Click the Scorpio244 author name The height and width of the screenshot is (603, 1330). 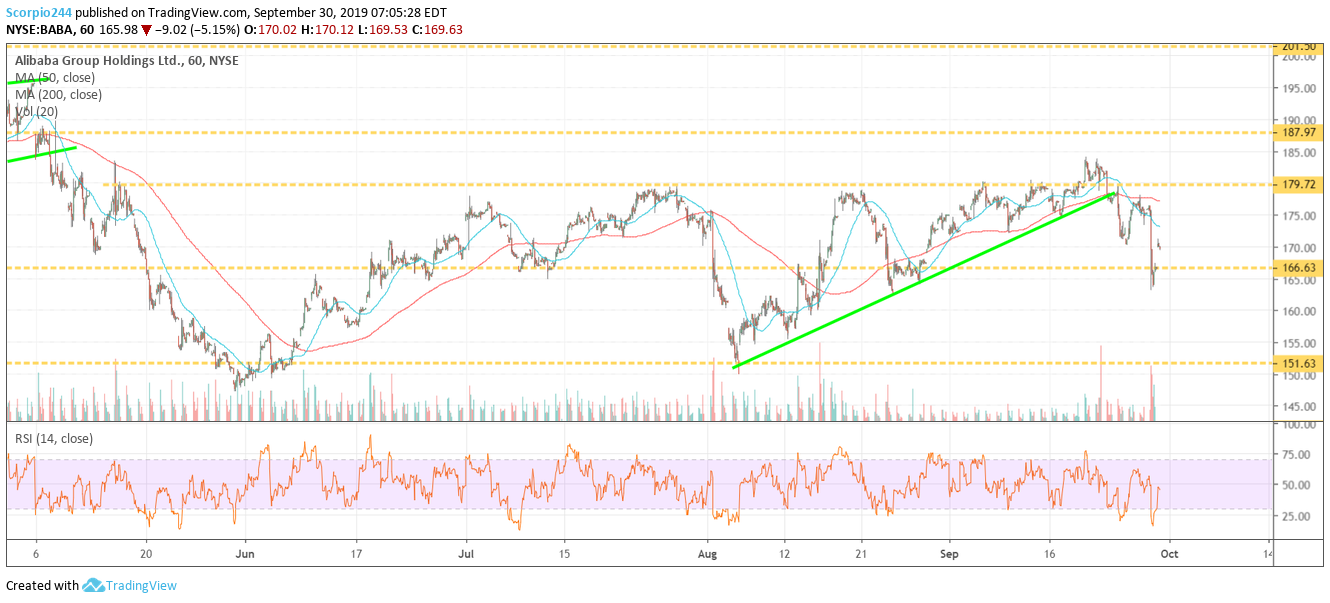(40, 14)
